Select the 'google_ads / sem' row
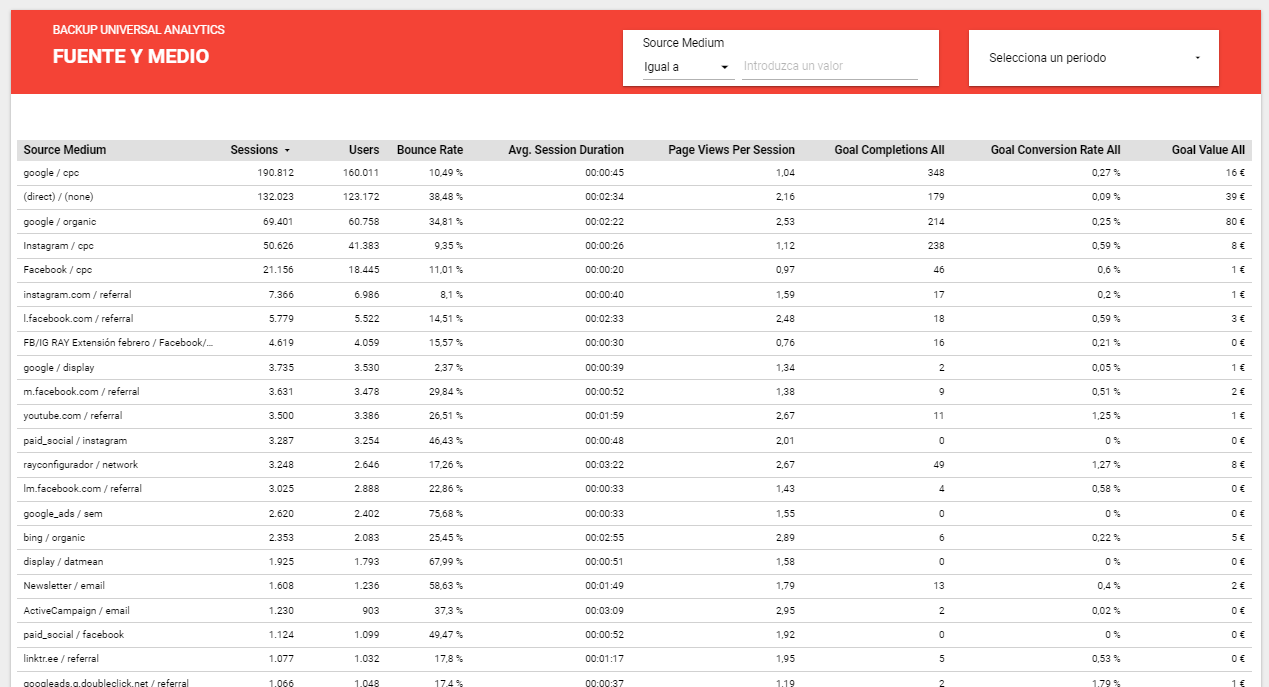 click(x=634, y=513)
